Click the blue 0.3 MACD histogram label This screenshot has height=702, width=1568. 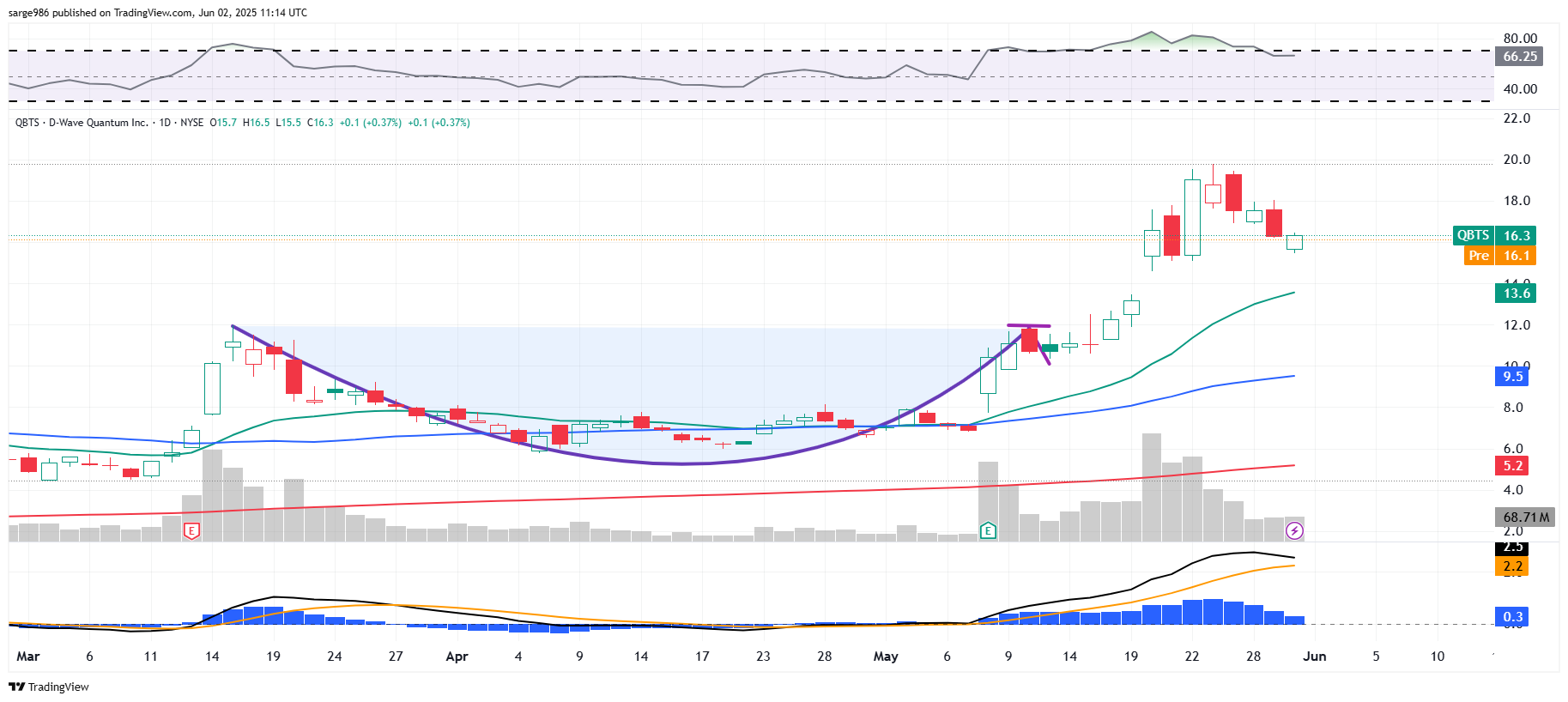pos(1512,617)
